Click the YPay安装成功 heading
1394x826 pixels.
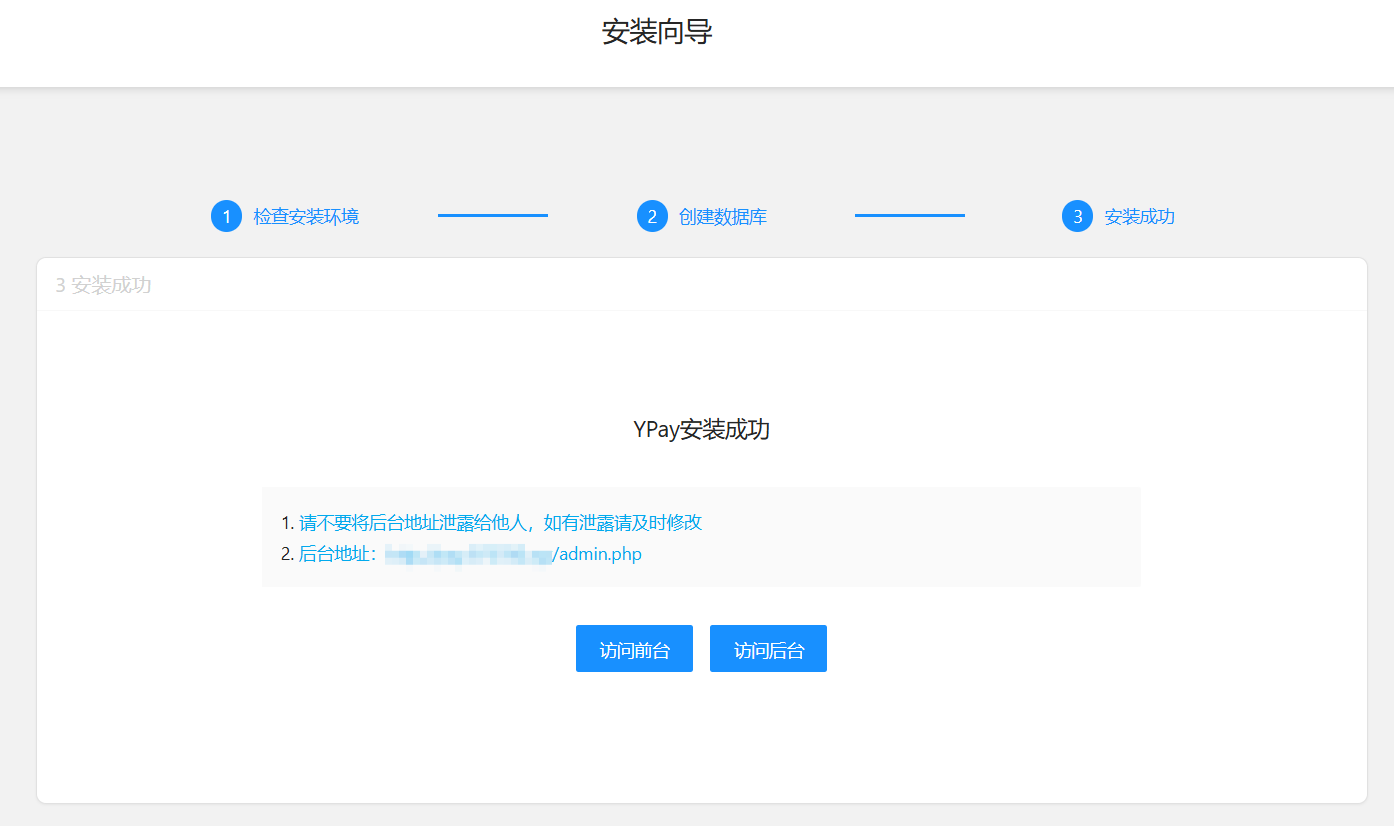[x=701, y=429]
